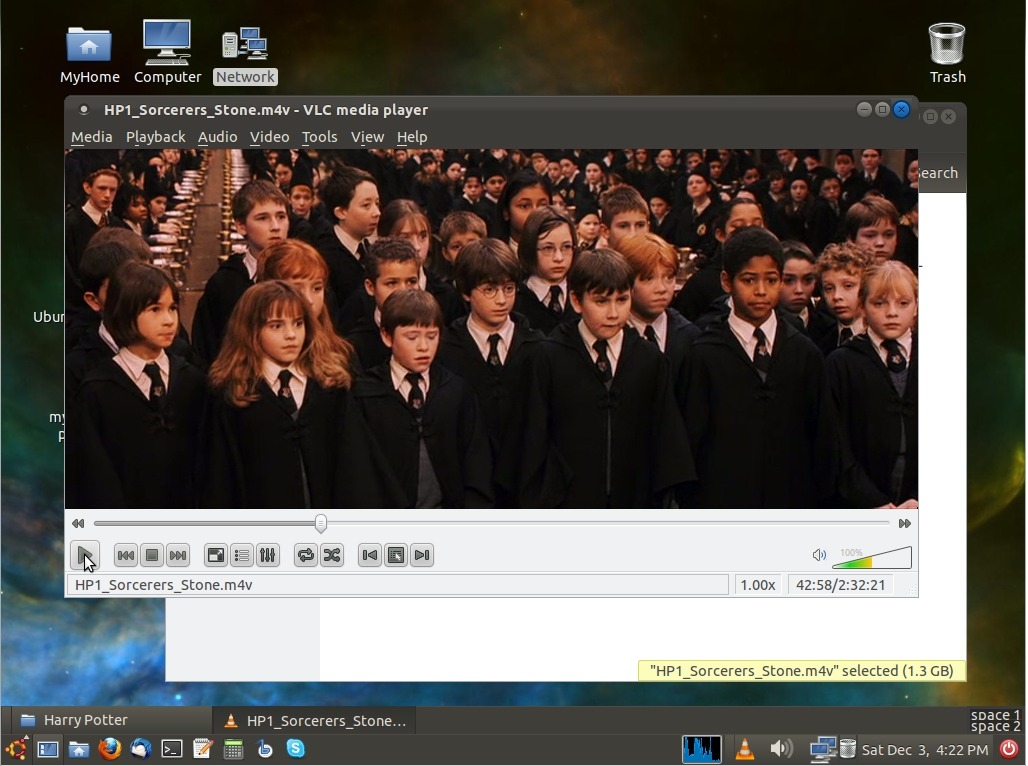The width and height of the screenshot is (1028, 766).
Task: Launch Skype from the panel
Action: [296, 748]
